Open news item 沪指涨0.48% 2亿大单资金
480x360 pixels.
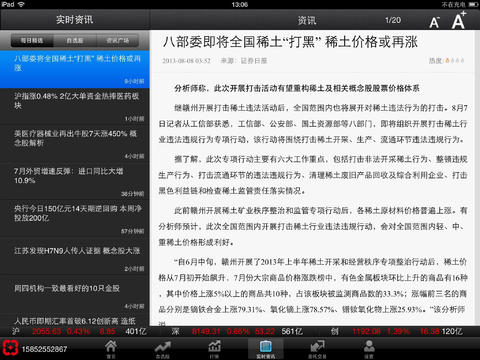[75, 107]
